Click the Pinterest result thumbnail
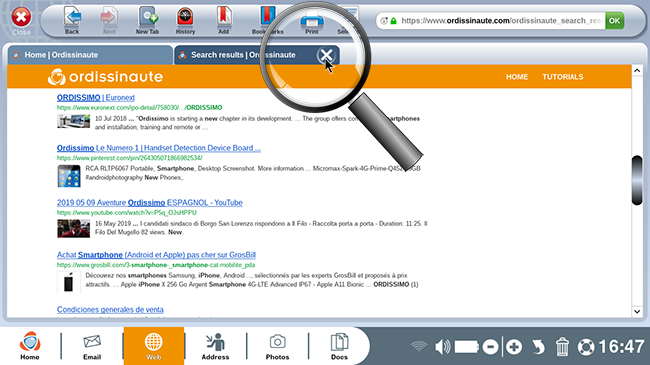Image resolution: width=650 pixels, height=365 pixels. [69, 176]
